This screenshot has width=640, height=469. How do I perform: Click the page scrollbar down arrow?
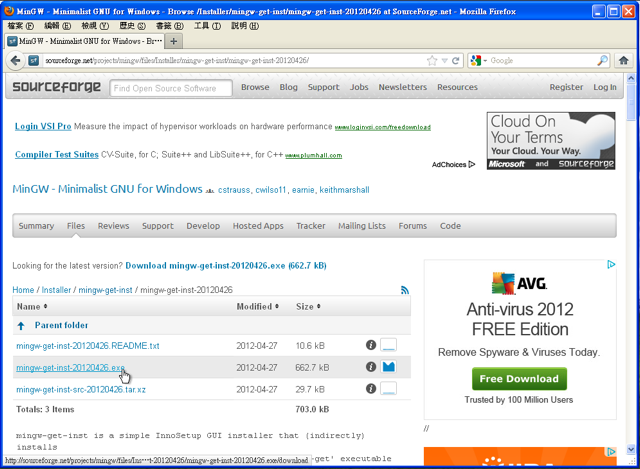click(x=631, y=449)
